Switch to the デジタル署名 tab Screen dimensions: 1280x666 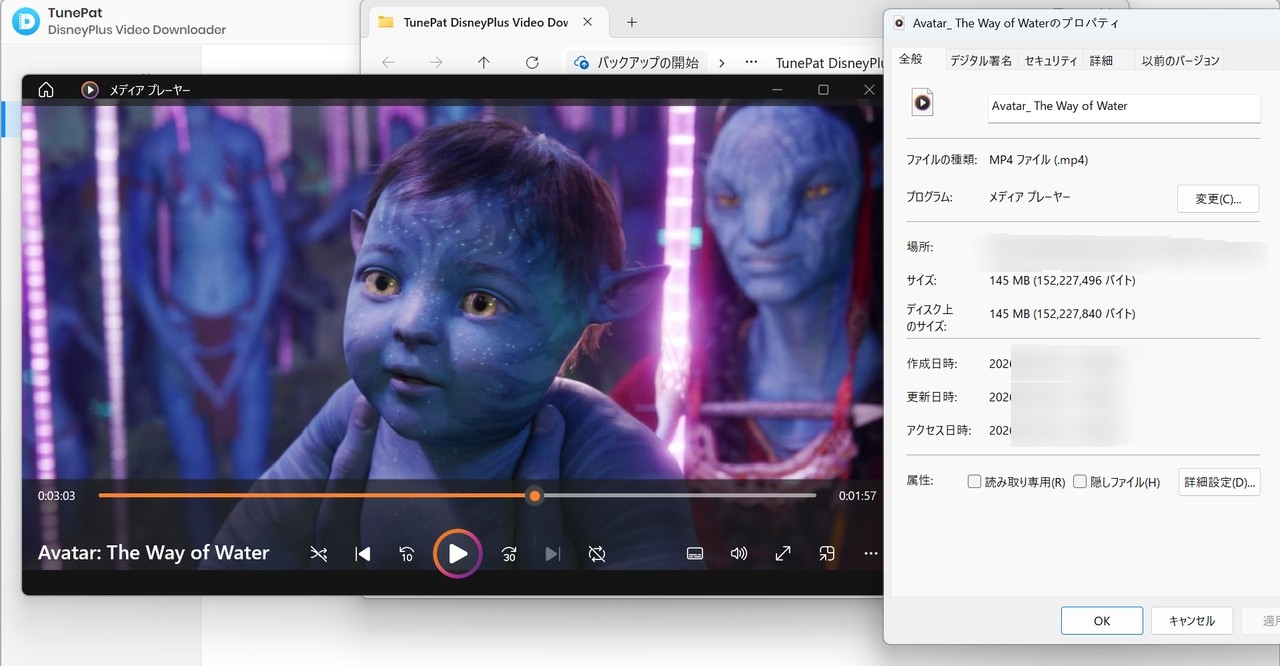980,61
